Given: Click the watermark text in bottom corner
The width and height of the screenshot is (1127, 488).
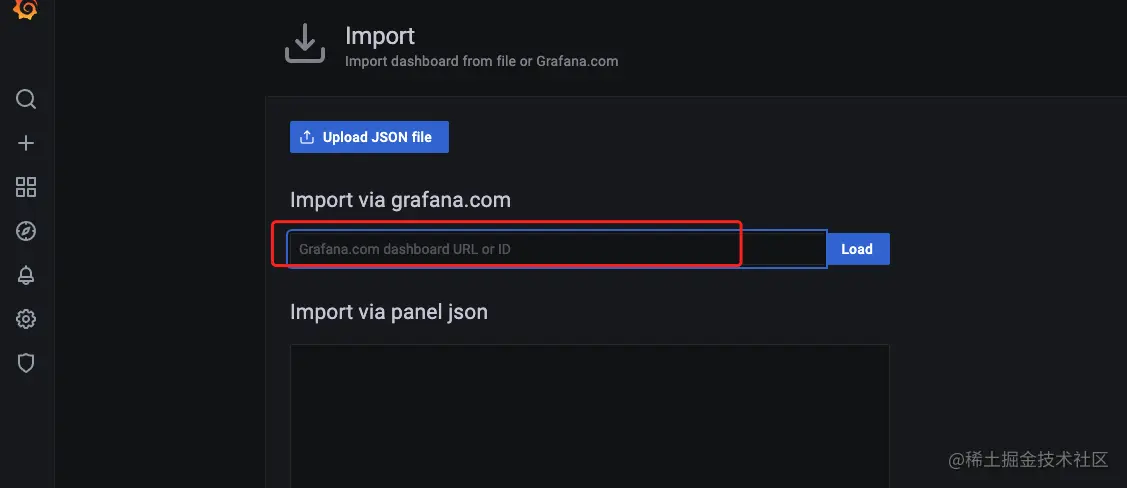Looking at the screenshot, I should pos(1028,460).
